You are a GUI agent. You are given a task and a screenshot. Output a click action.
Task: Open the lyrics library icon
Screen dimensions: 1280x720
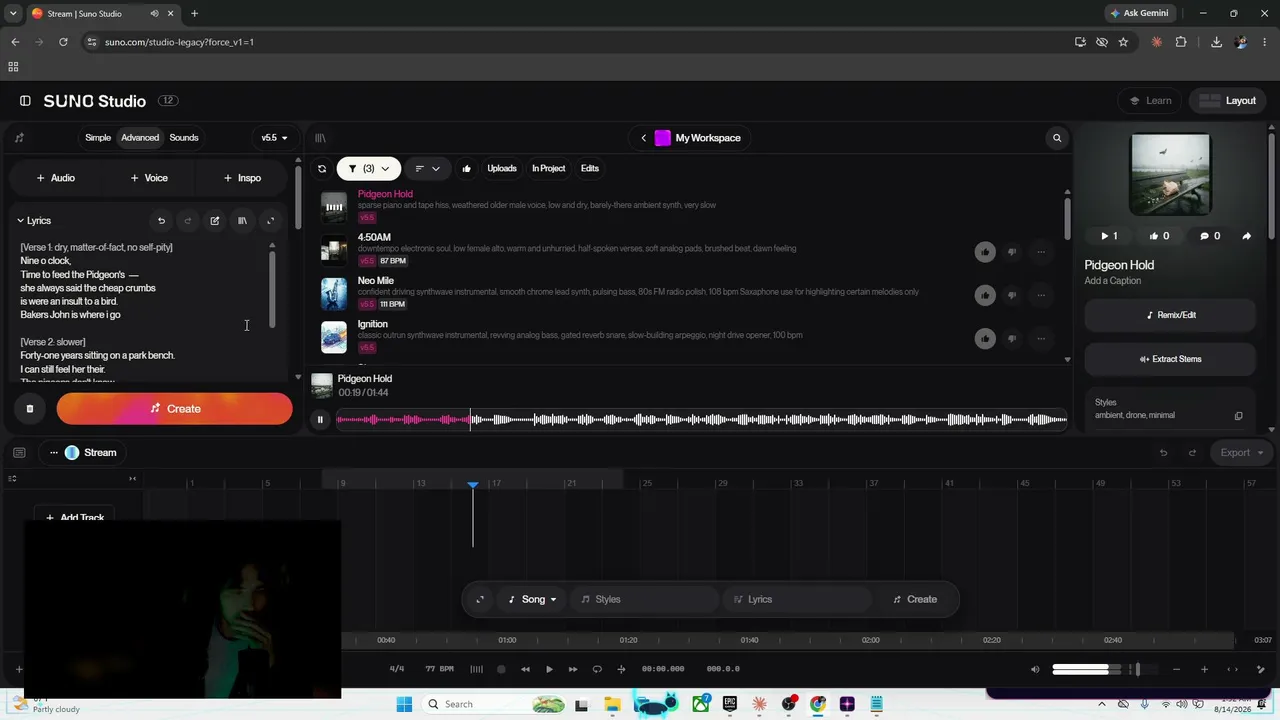pos(242,221)
